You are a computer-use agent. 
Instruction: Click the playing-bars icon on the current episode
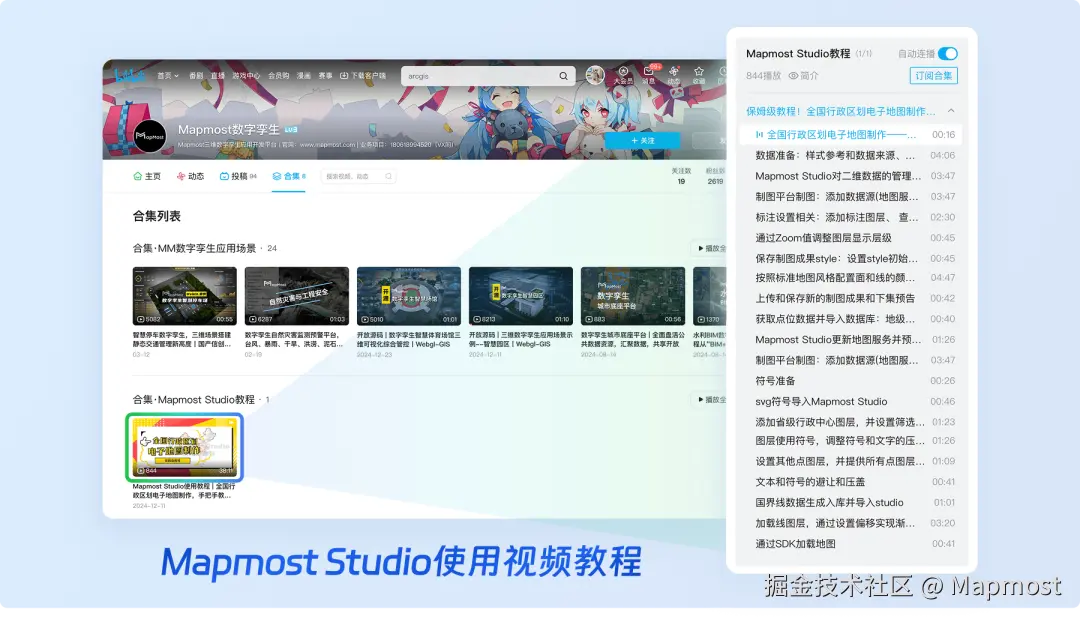pyautogui.click(x=759, y=135)
